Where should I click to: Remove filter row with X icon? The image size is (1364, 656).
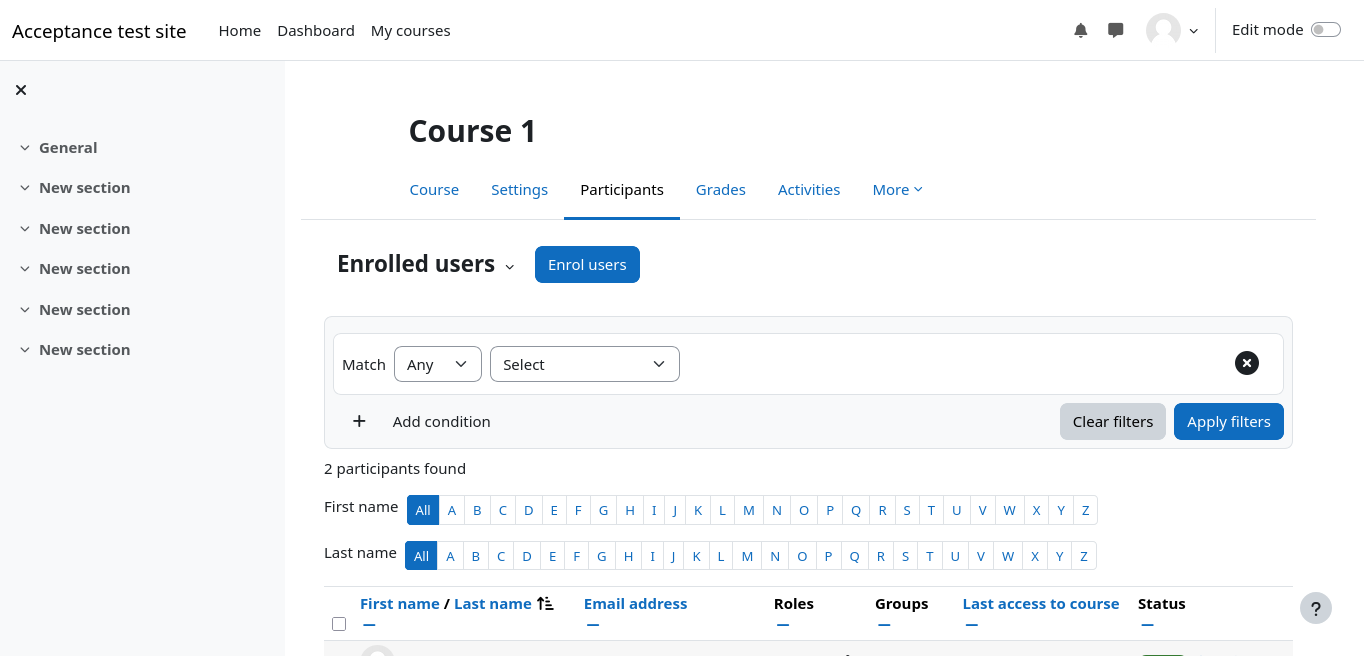(x=1246, y=363)
